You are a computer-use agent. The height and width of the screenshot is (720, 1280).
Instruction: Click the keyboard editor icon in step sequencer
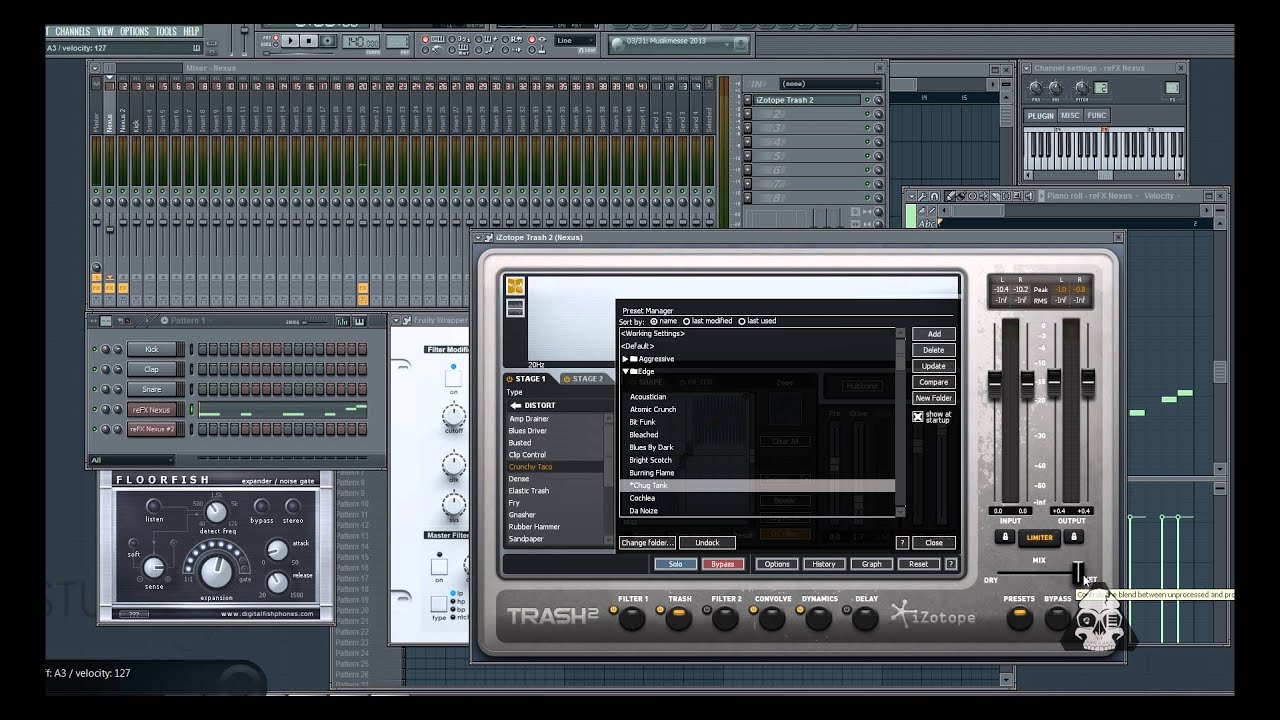(x=359, y=321)
